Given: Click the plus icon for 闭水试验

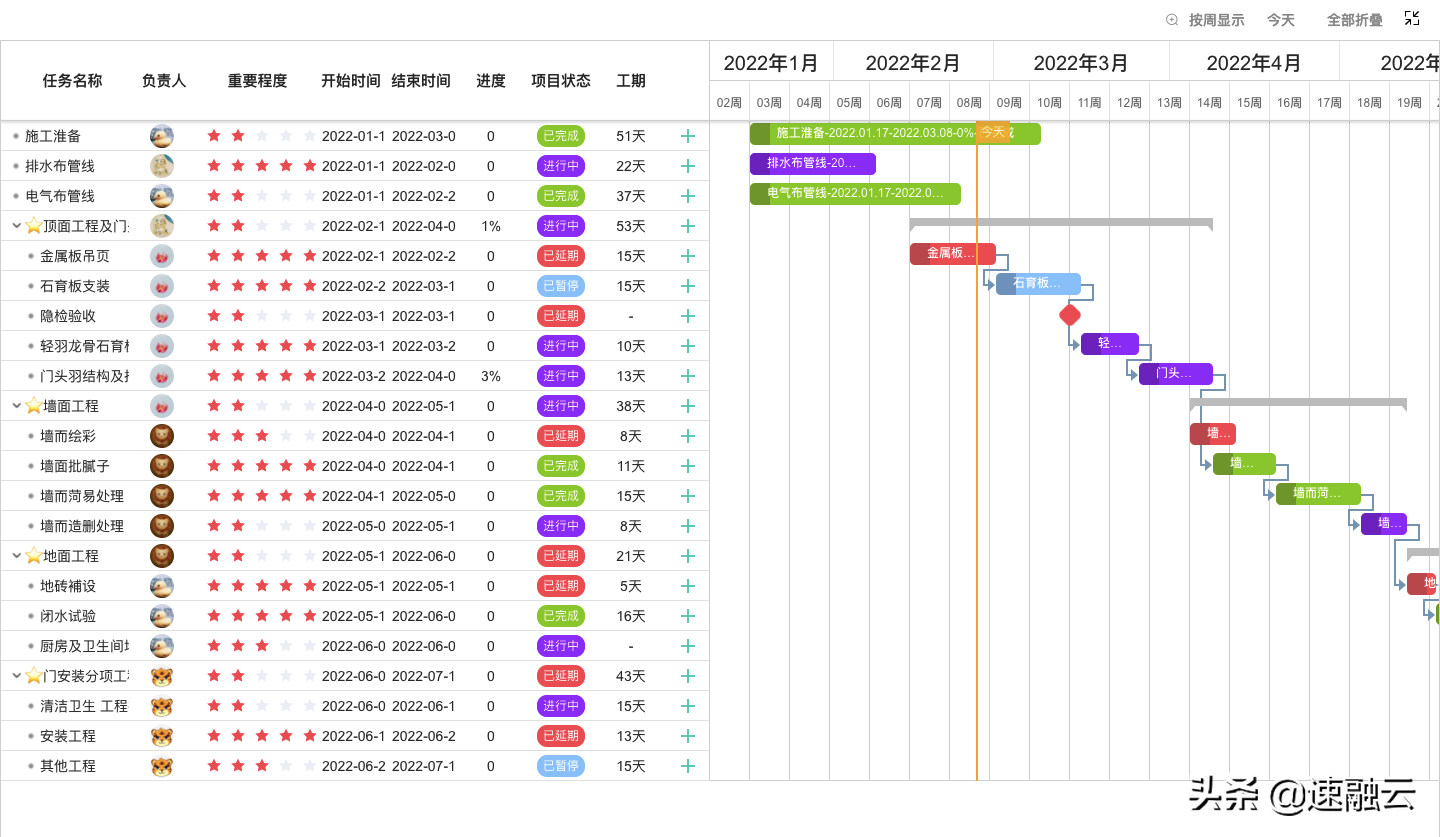Looking at the screenshot, I should (688, 616).
